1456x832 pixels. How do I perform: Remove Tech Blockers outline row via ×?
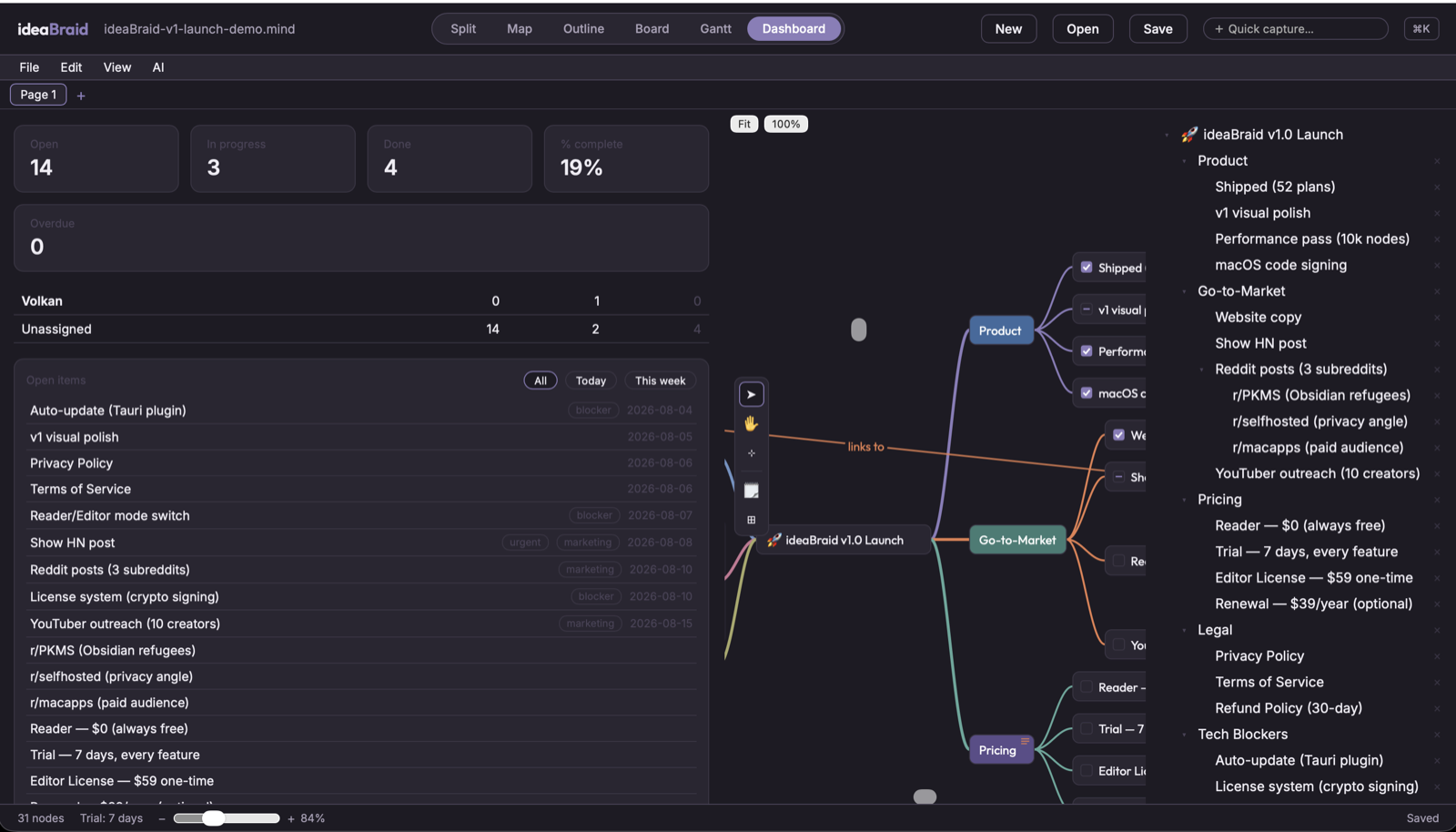click(1437, 735)
